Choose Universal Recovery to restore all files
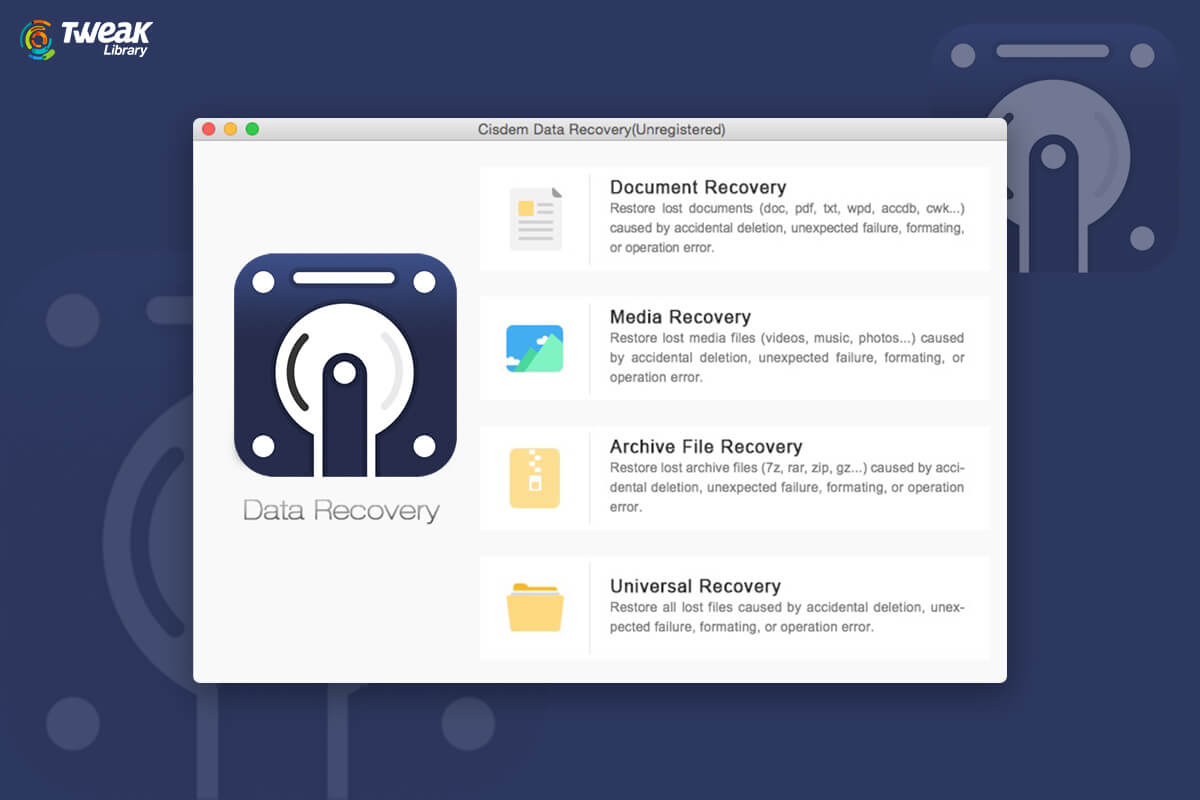Screen dimensions: 1200x800 pyautogui.click(x=735, y=607)
